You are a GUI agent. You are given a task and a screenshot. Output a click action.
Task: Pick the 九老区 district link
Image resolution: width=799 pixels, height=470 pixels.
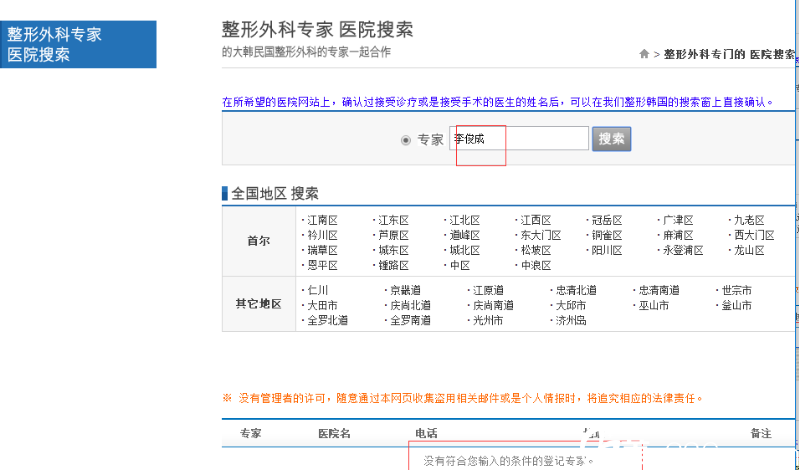pyautogui.click(x=748, y=220)
